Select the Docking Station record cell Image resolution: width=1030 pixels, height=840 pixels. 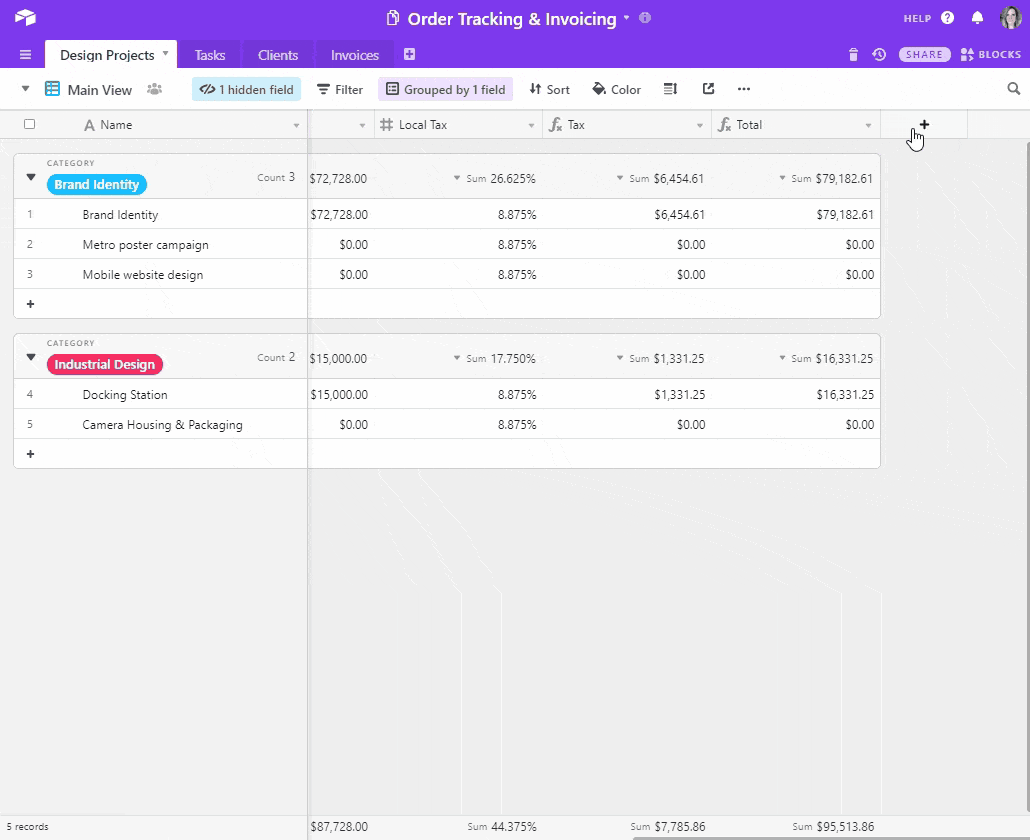tap(125, 395)
